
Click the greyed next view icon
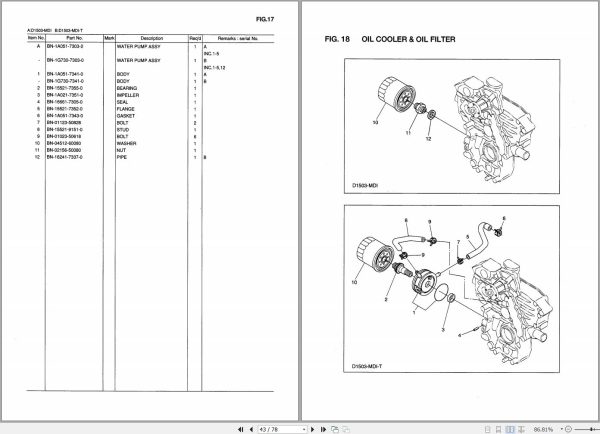pos(346,429)
